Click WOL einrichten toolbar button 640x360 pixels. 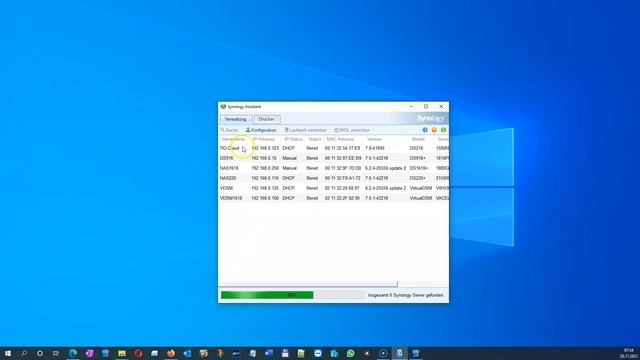click(352, 130)
